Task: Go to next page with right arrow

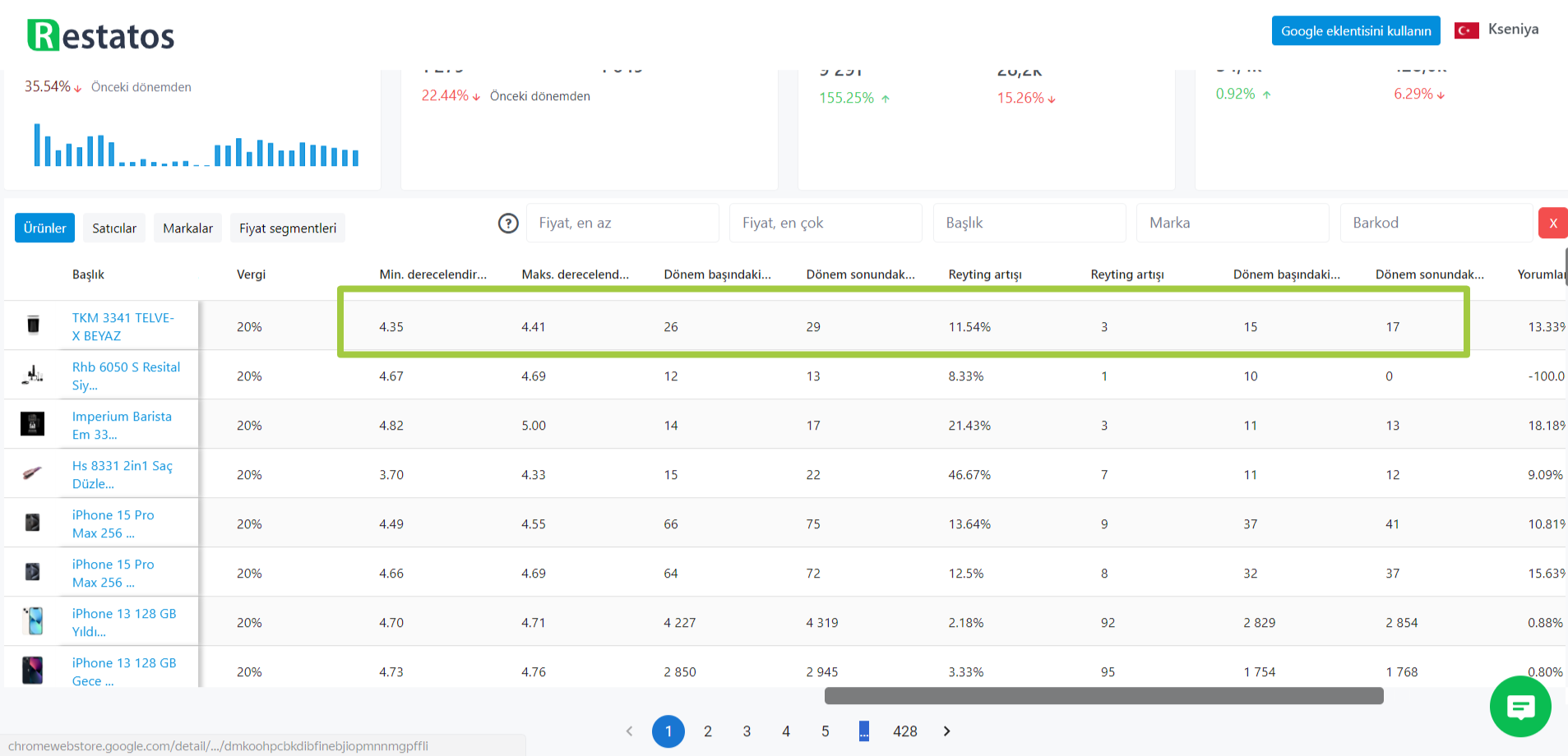Action: tap(946, 731)
